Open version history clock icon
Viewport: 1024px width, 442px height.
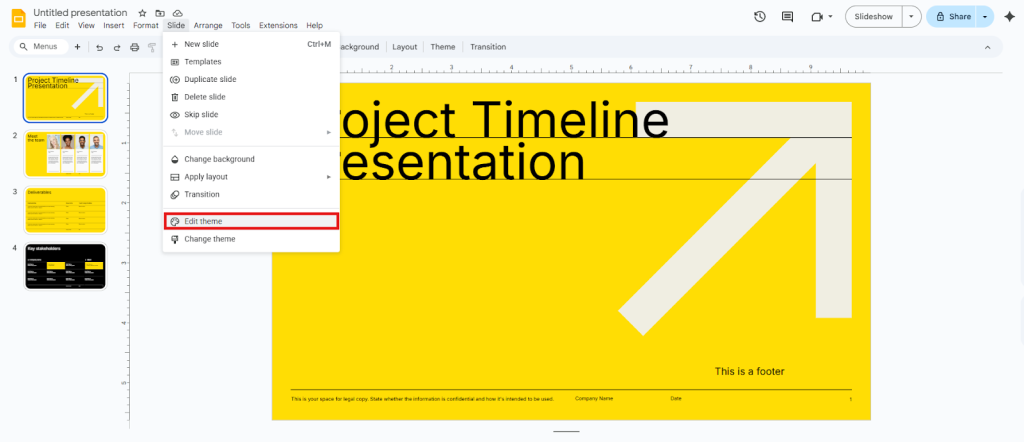759,16
